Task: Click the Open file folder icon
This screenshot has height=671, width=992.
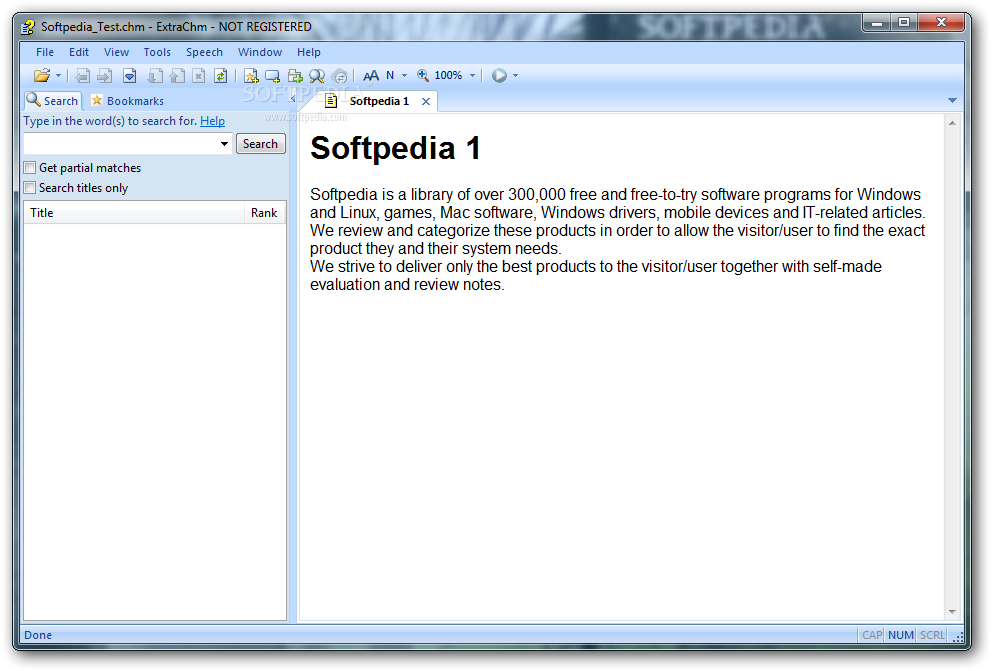Action: pos(42,76)
